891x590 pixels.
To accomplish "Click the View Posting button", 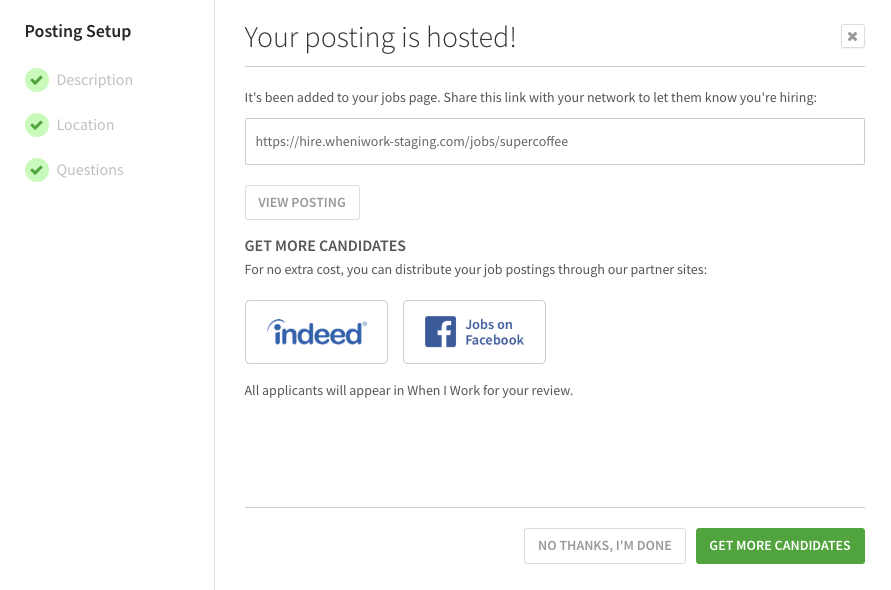I will [302, 202].
